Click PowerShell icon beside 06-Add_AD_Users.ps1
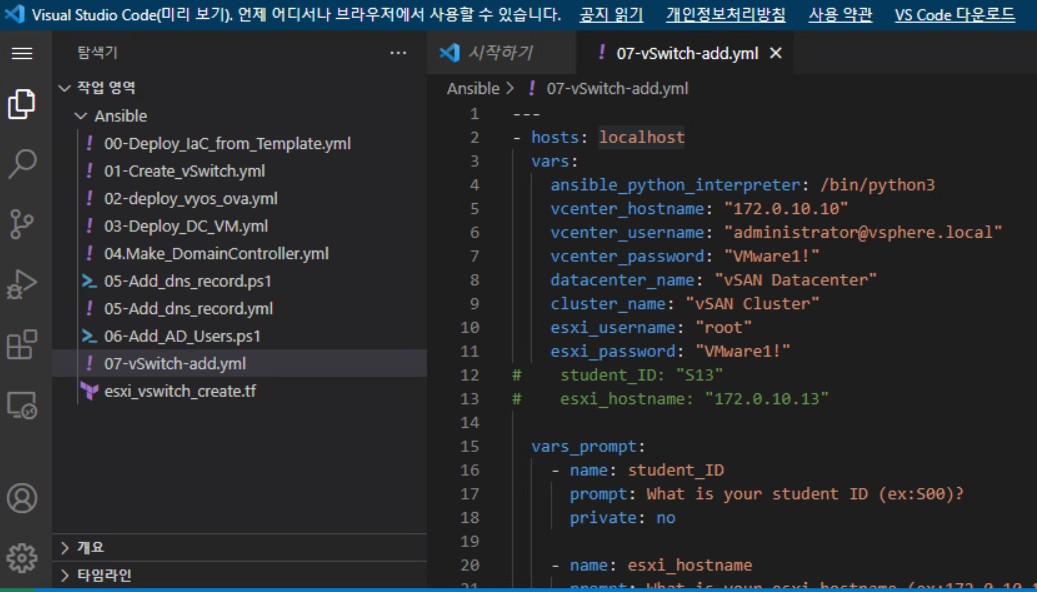Screen dimensions: 1037x592 (x=89, y=336)
